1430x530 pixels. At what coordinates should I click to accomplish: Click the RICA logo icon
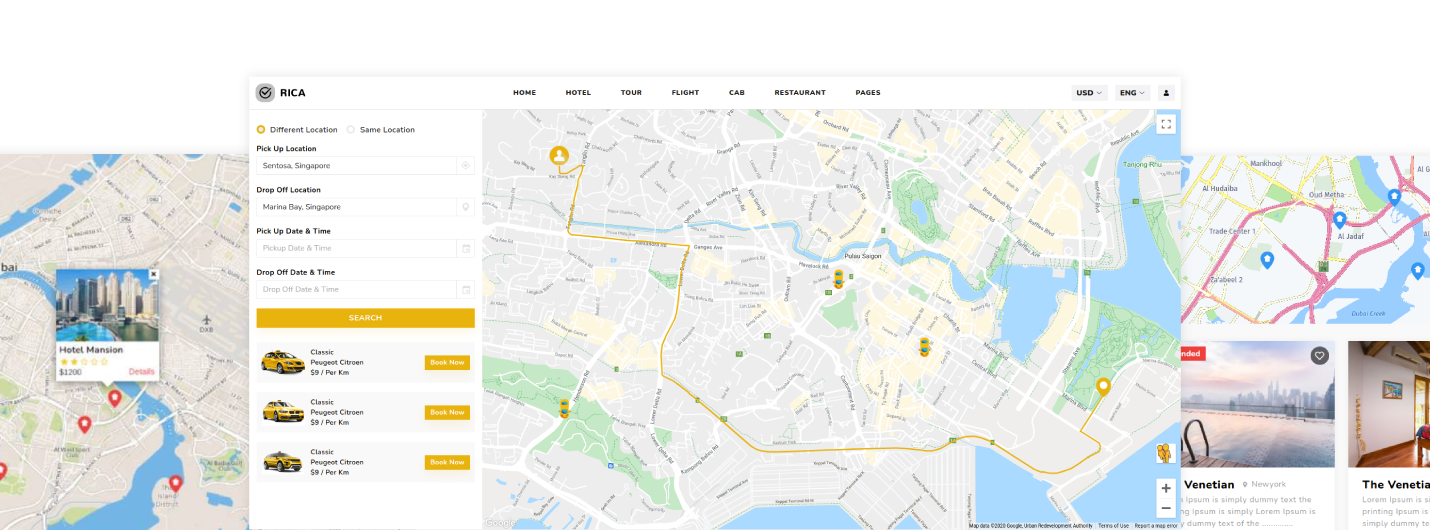pos(265,93)
